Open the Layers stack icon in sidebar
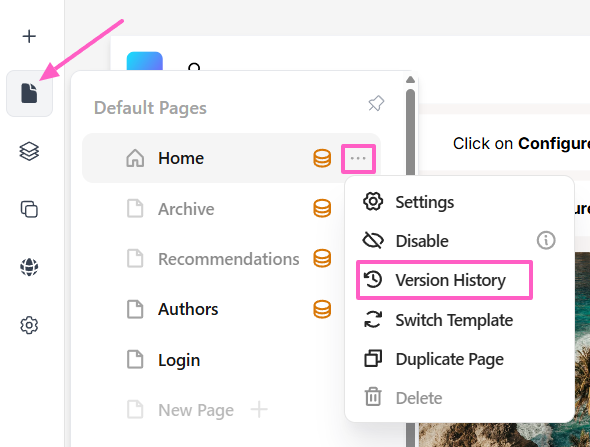 pyautogui.click(x=29, y=151)
